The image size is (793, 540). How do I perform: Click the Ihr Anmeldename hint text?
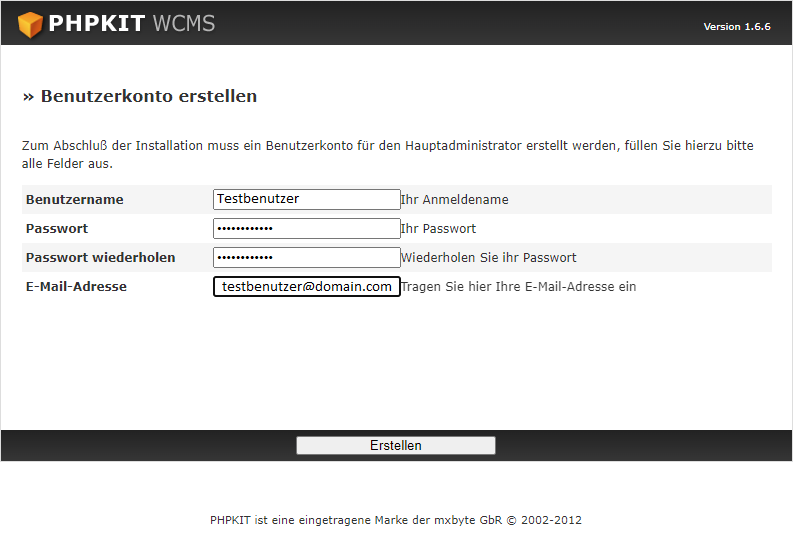pyautogui.click(x=454, y=200)
